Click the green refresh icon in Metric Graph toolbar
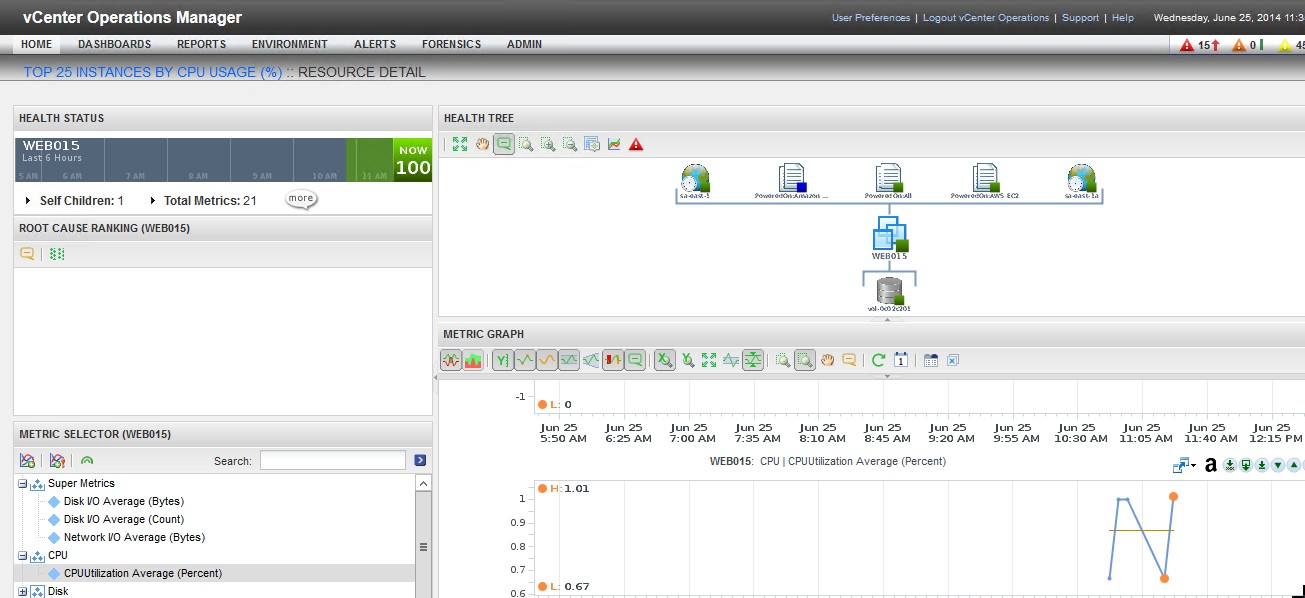The image size is (1305, 598). [x=878, y=360]
